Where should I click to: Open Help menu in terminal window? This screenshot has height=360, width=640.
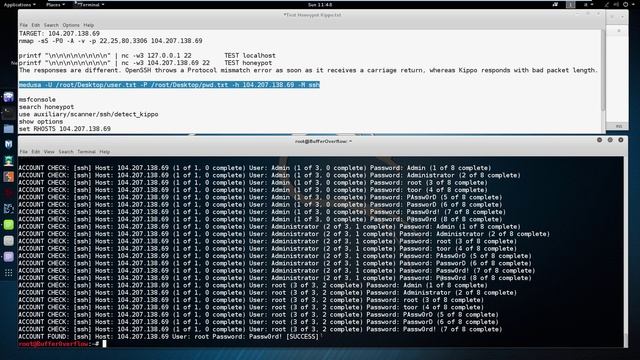(x=104, y=152)
